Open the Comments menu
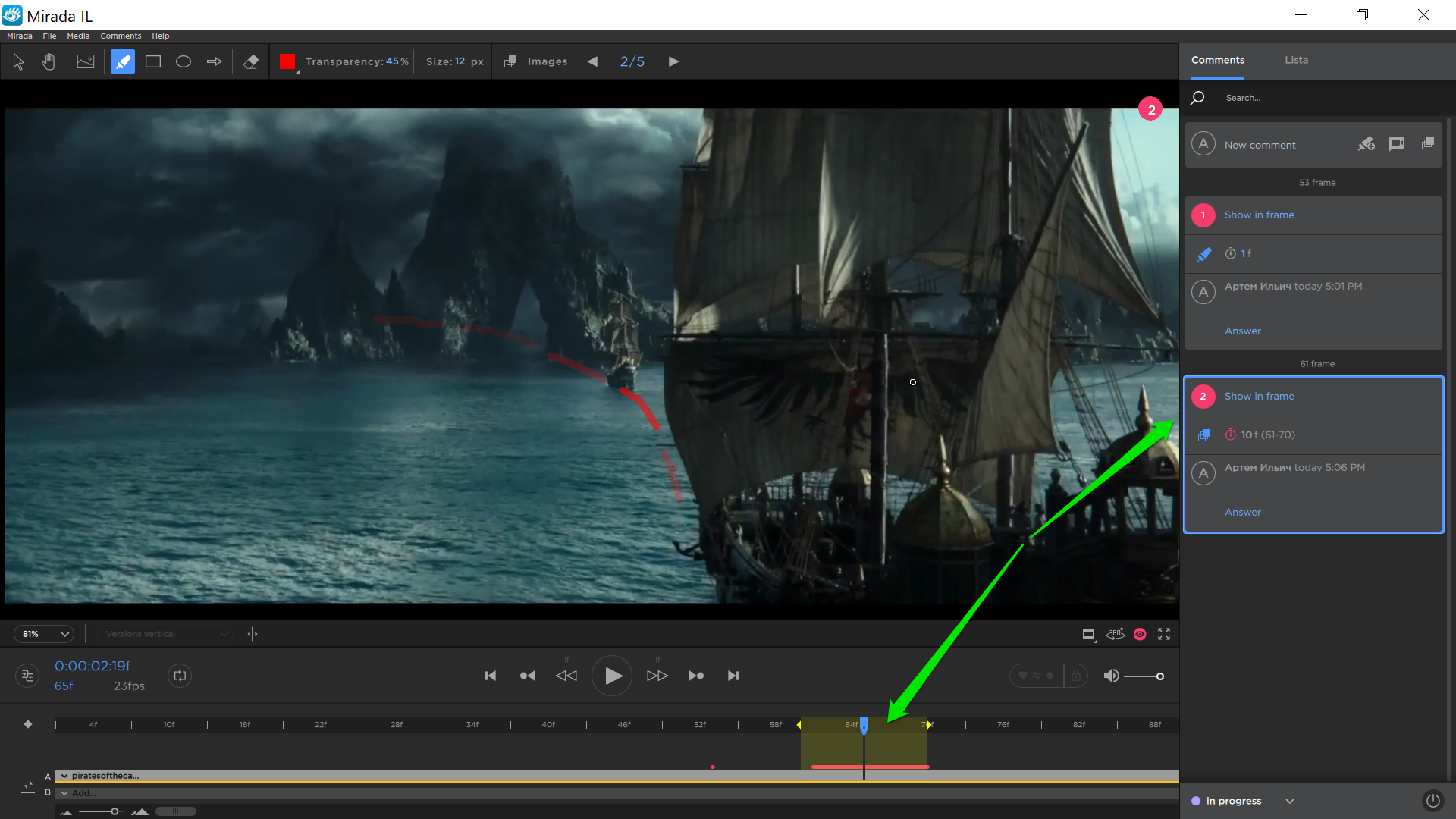 [x=121, y=36]
